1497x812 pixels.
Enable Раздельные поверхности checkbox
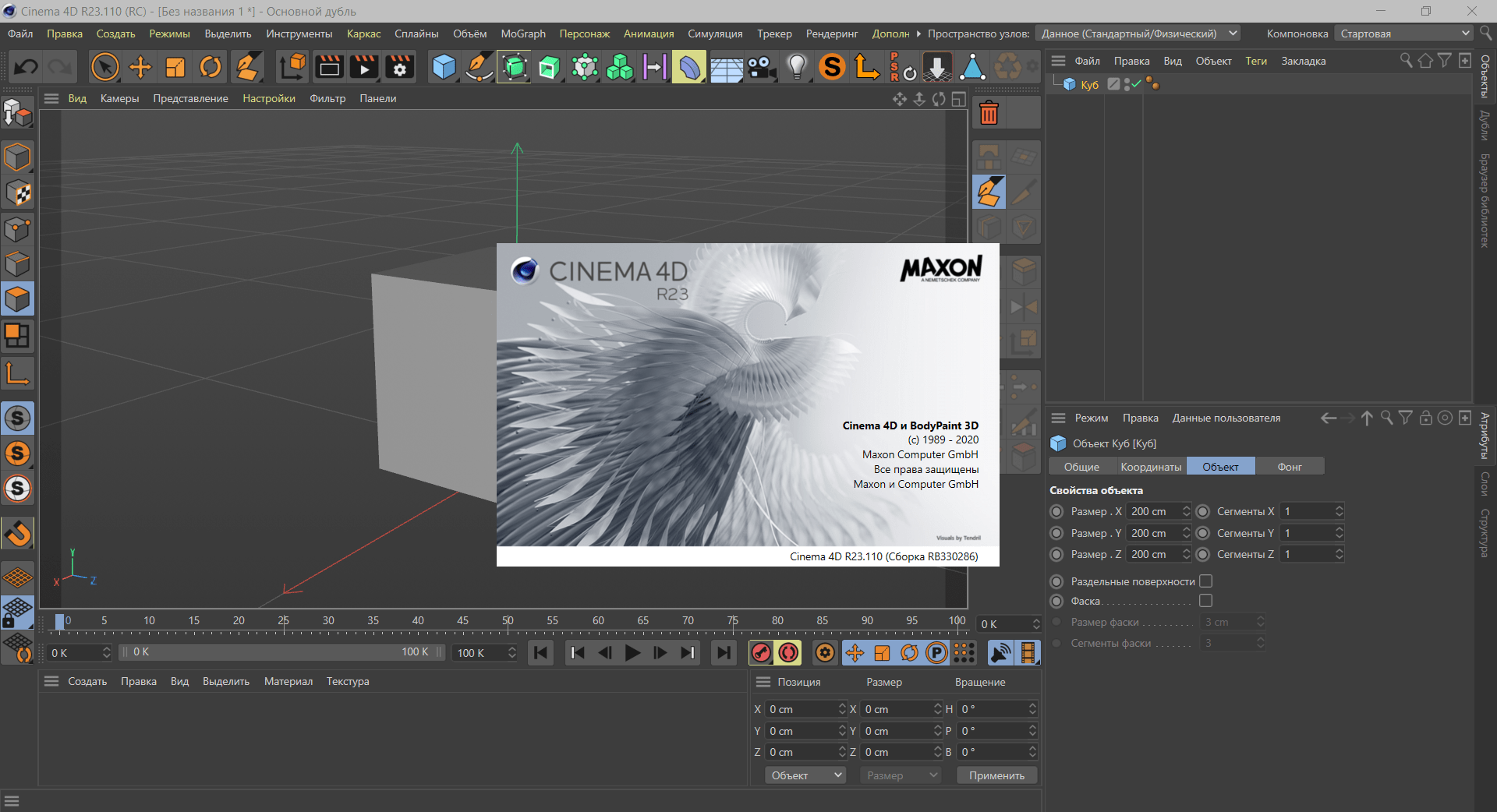(x=1205, y=581)
